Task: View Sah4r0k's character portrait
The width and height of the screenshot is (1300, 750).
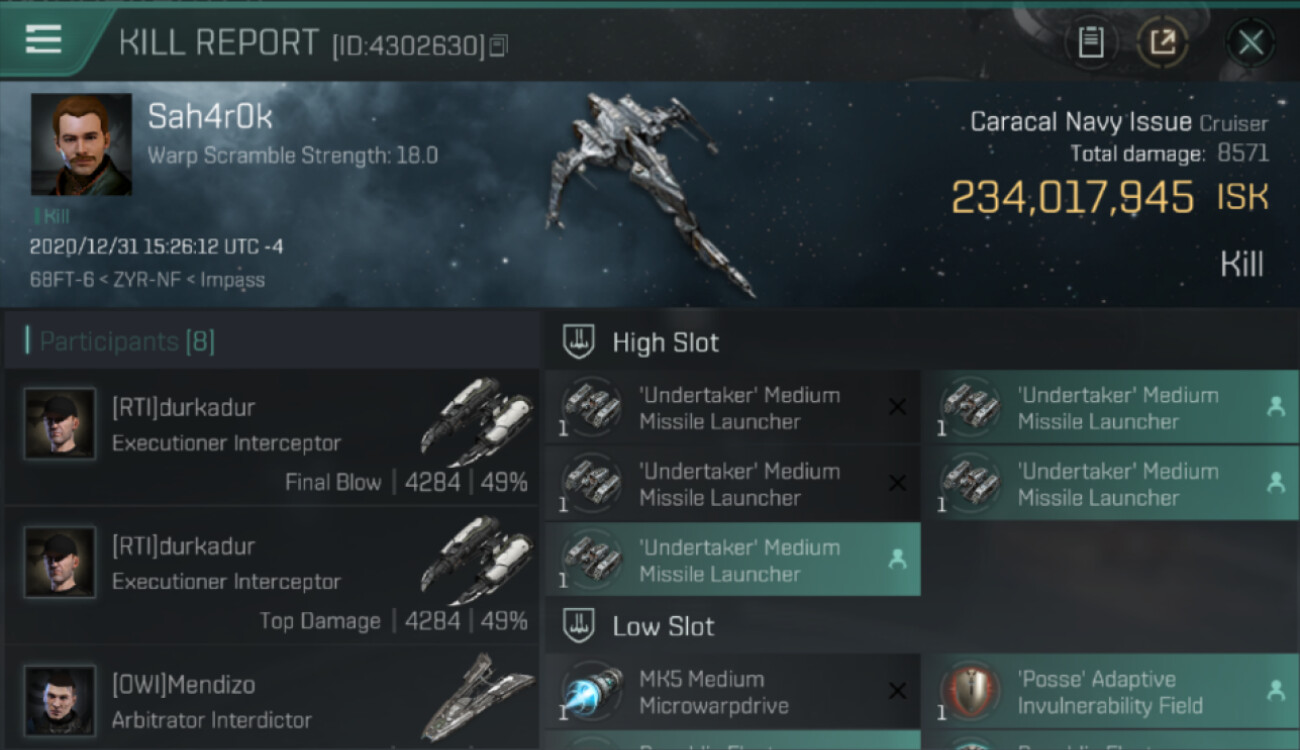Action: pyautogui.click(x=81, y=145)
